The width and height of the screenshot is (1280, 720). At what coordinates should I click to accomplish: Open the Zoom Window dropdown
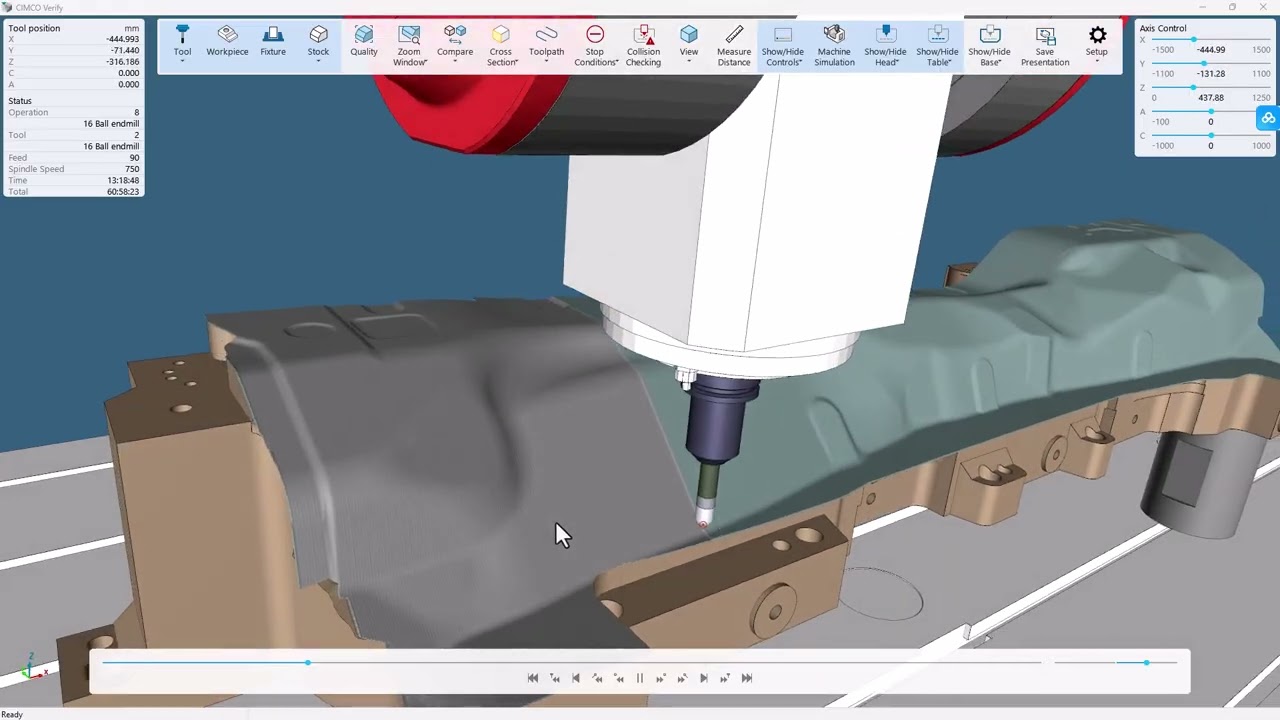409,46
